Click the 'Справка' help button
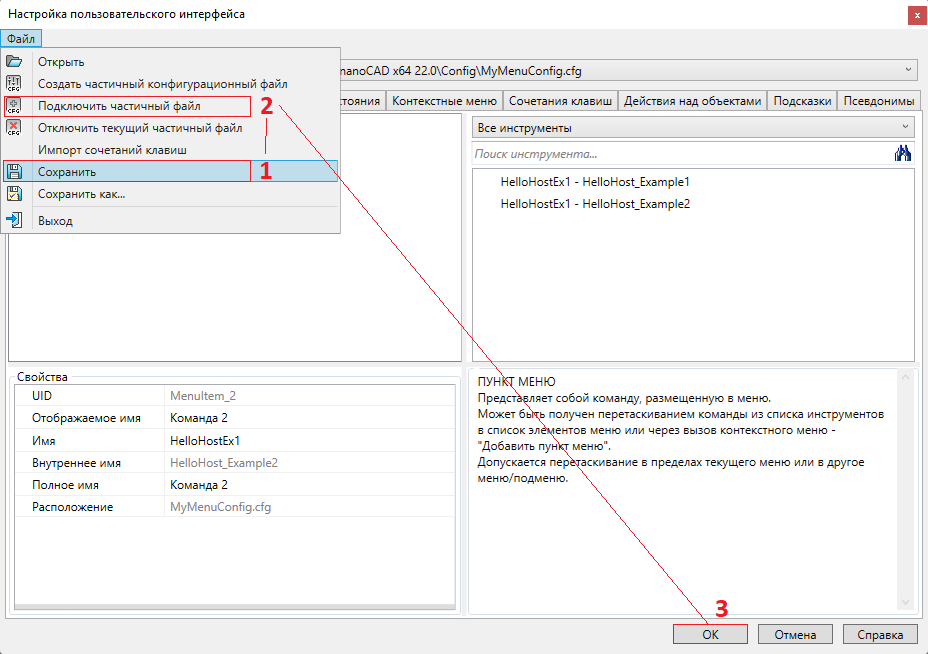Screen dimensions: 928x654 point(880,634)
